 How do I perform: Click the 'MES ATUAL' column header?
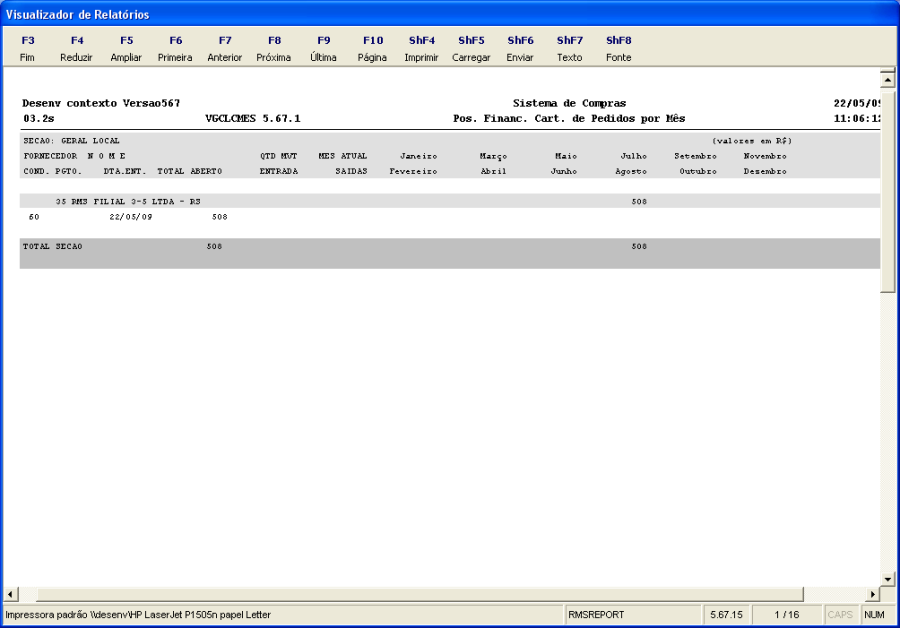tap(343, 156)
